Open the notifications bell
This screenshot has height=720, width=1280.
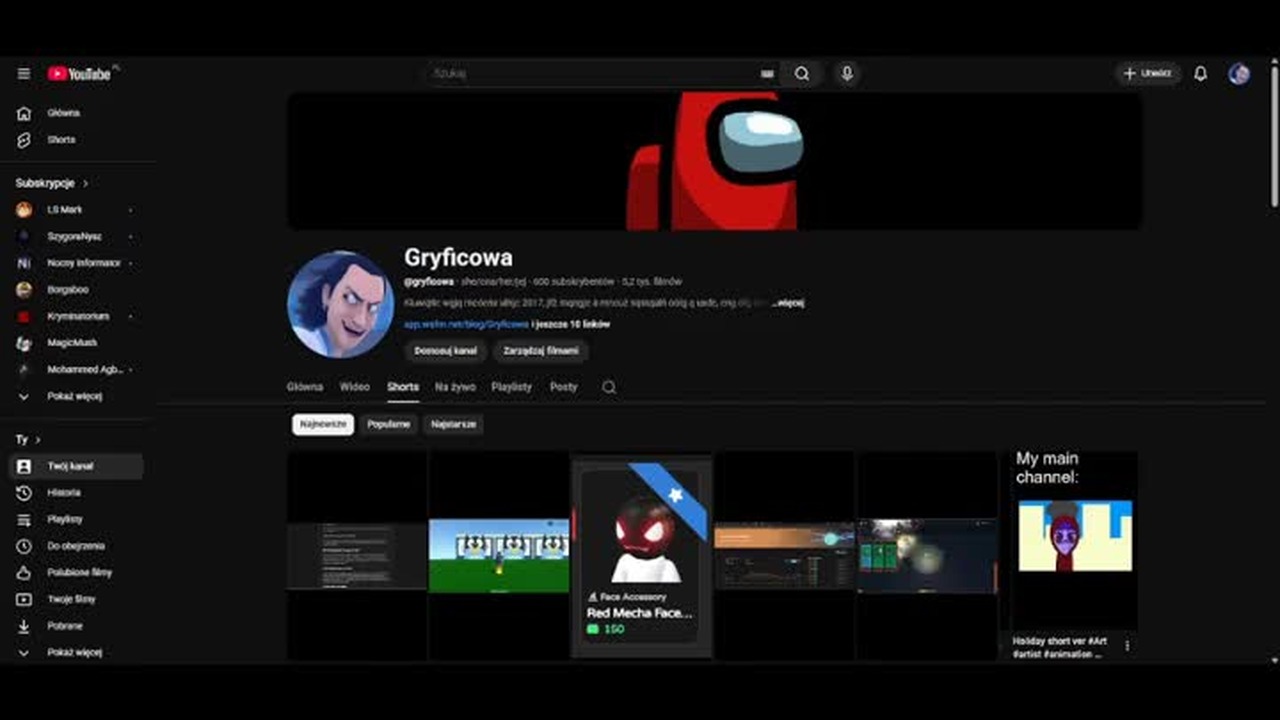[1200, 73]
